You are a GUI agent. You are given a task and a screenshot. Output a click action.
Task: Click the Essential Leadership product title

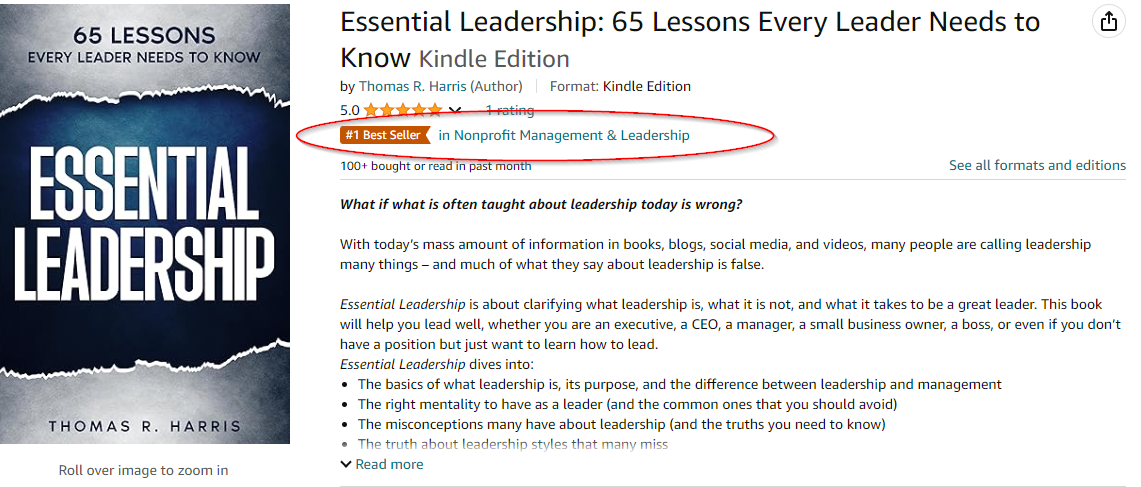tap(690, 23)
